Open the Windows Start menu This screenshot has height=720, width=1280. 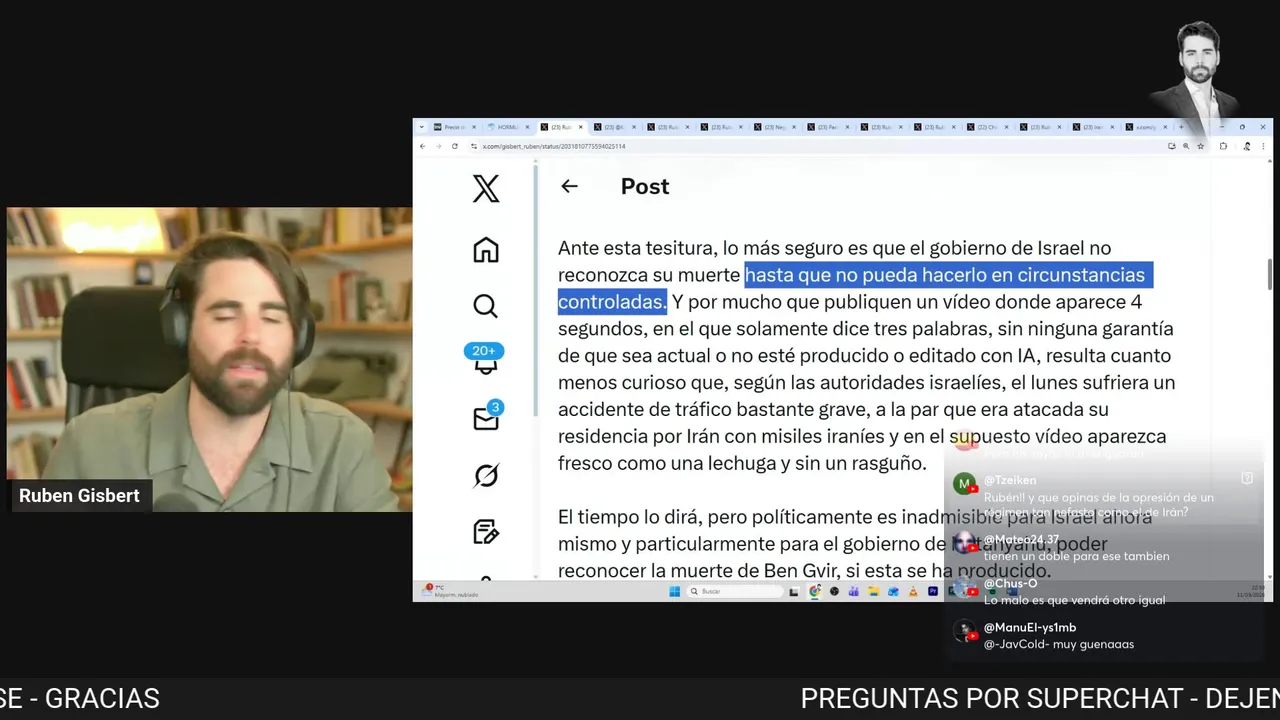click(674, 591)
